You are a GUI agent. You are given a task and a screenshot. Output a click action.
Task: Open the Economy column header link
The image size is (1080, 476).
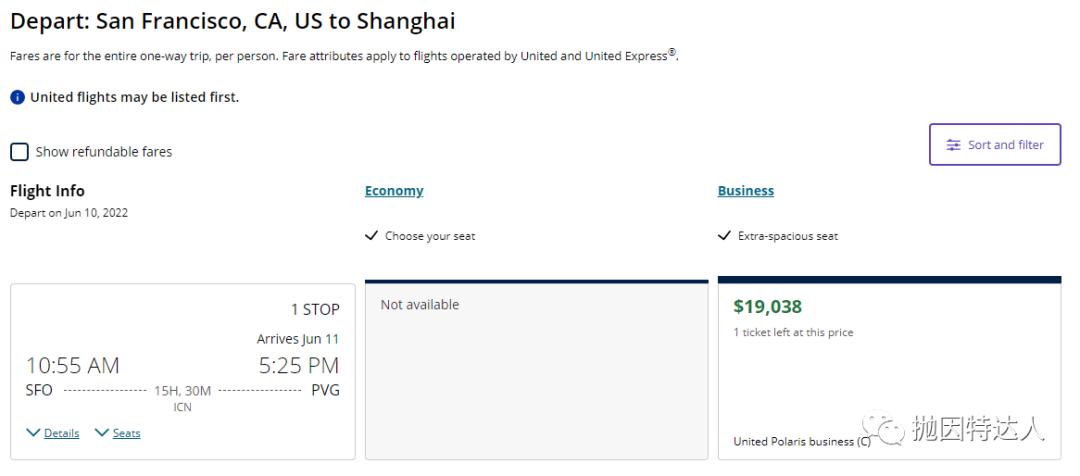pyautogui.click(x=394, y=191)
